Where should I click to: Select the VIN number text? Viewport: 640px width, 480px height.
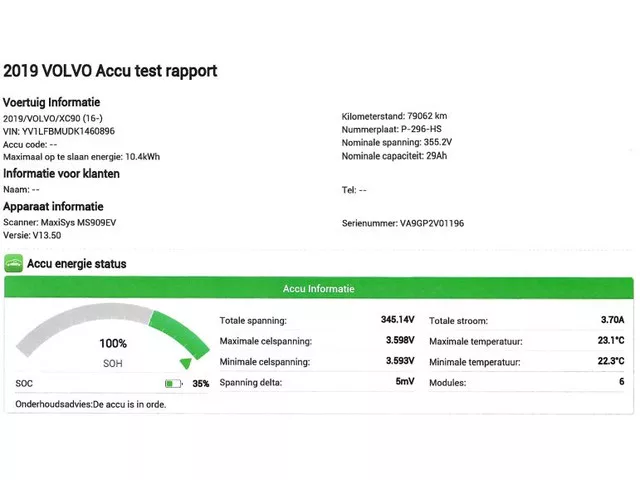point(59,131)
